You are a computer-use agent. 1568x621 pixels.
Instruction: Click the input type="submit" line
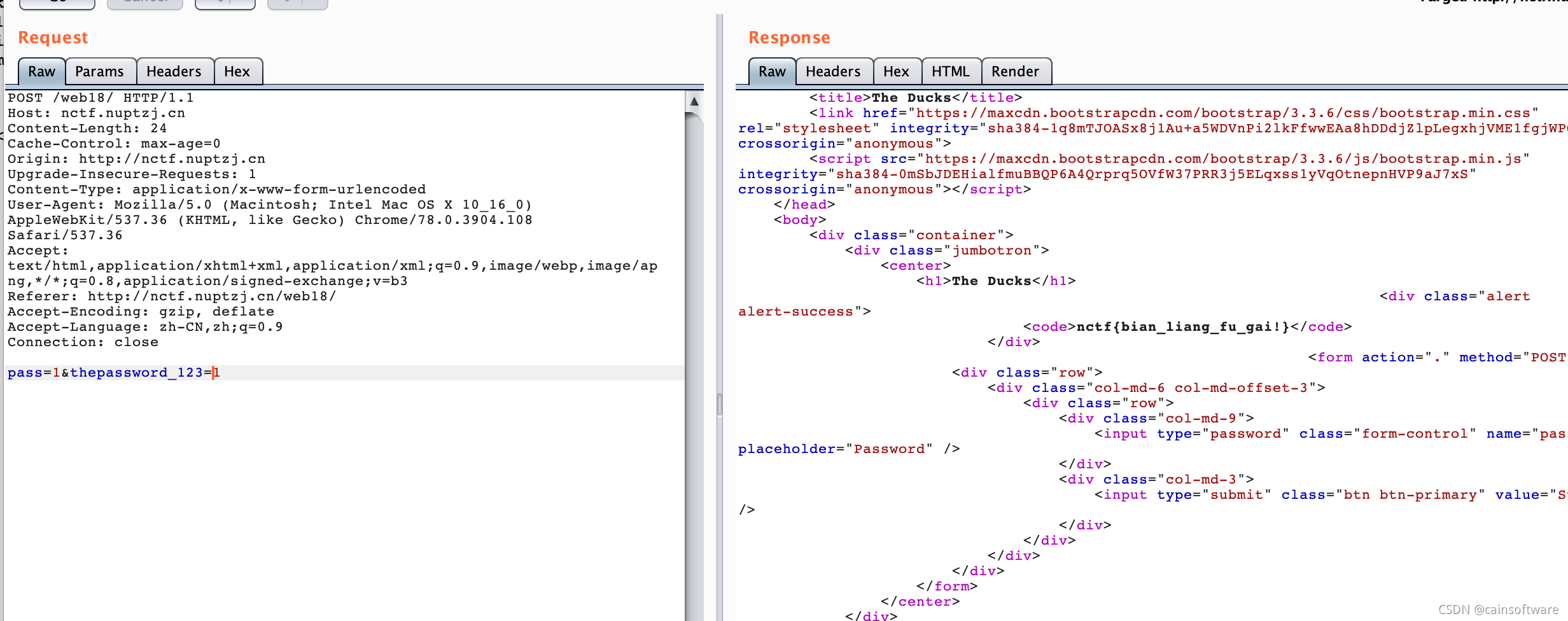pos(1330,495)
